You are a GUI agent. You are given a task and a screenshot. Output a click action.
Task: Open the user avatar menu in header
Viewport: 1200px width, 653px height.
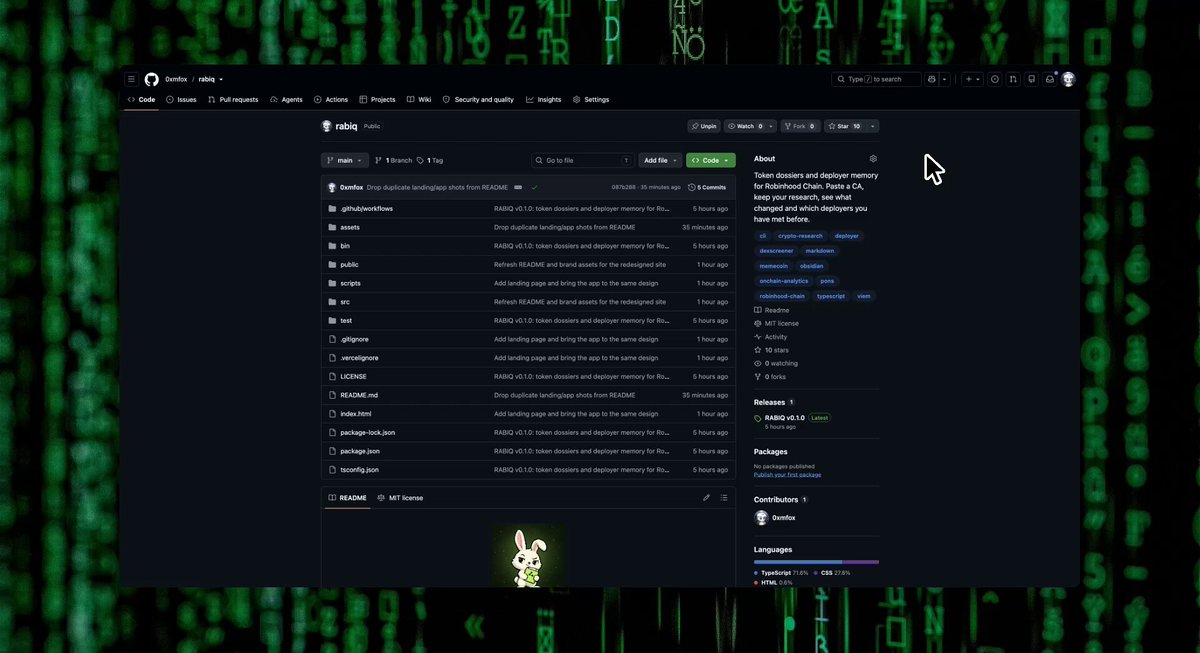click(x=1068, y=79)
